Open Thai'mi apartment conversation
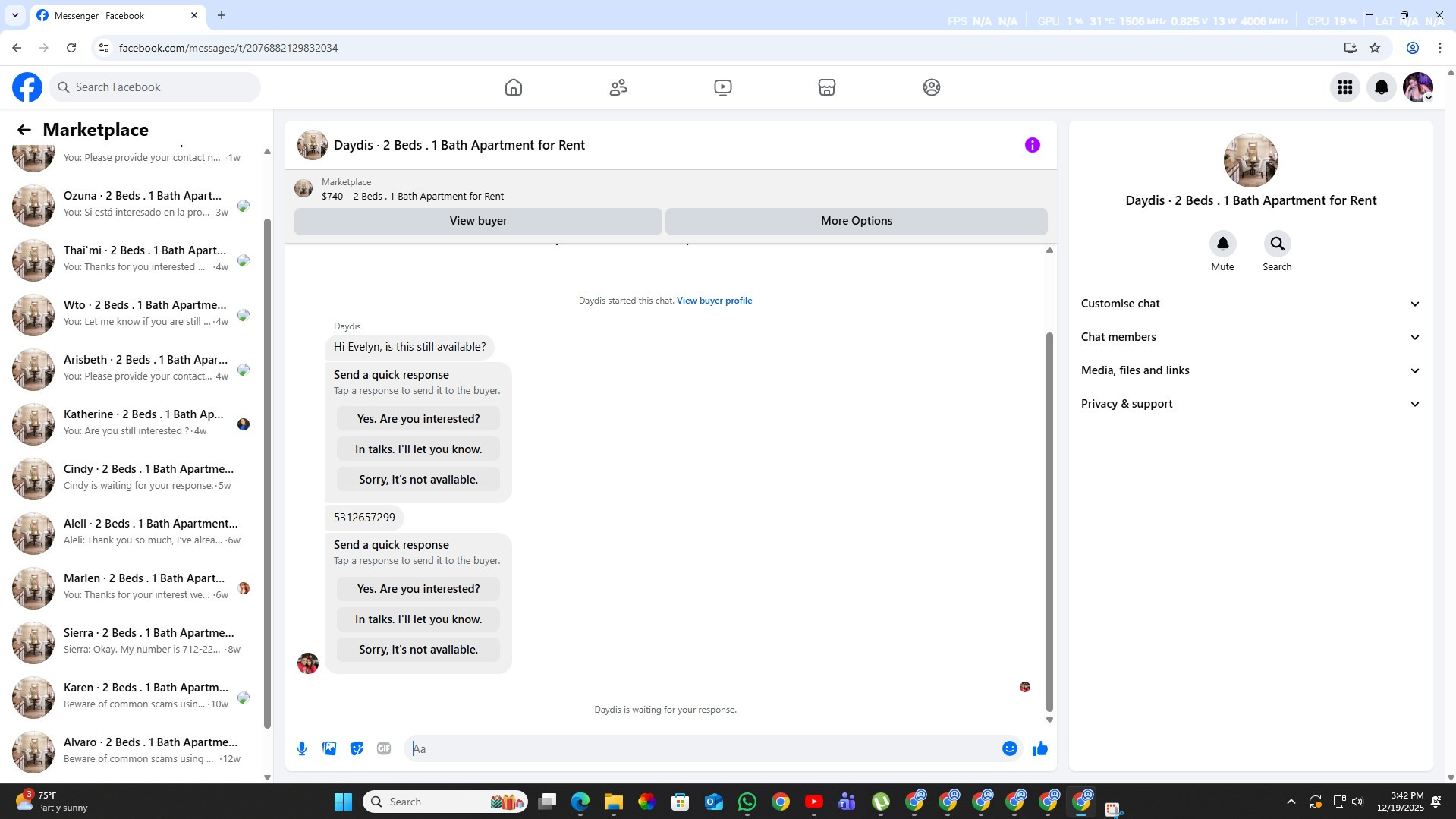 (134, 260)
